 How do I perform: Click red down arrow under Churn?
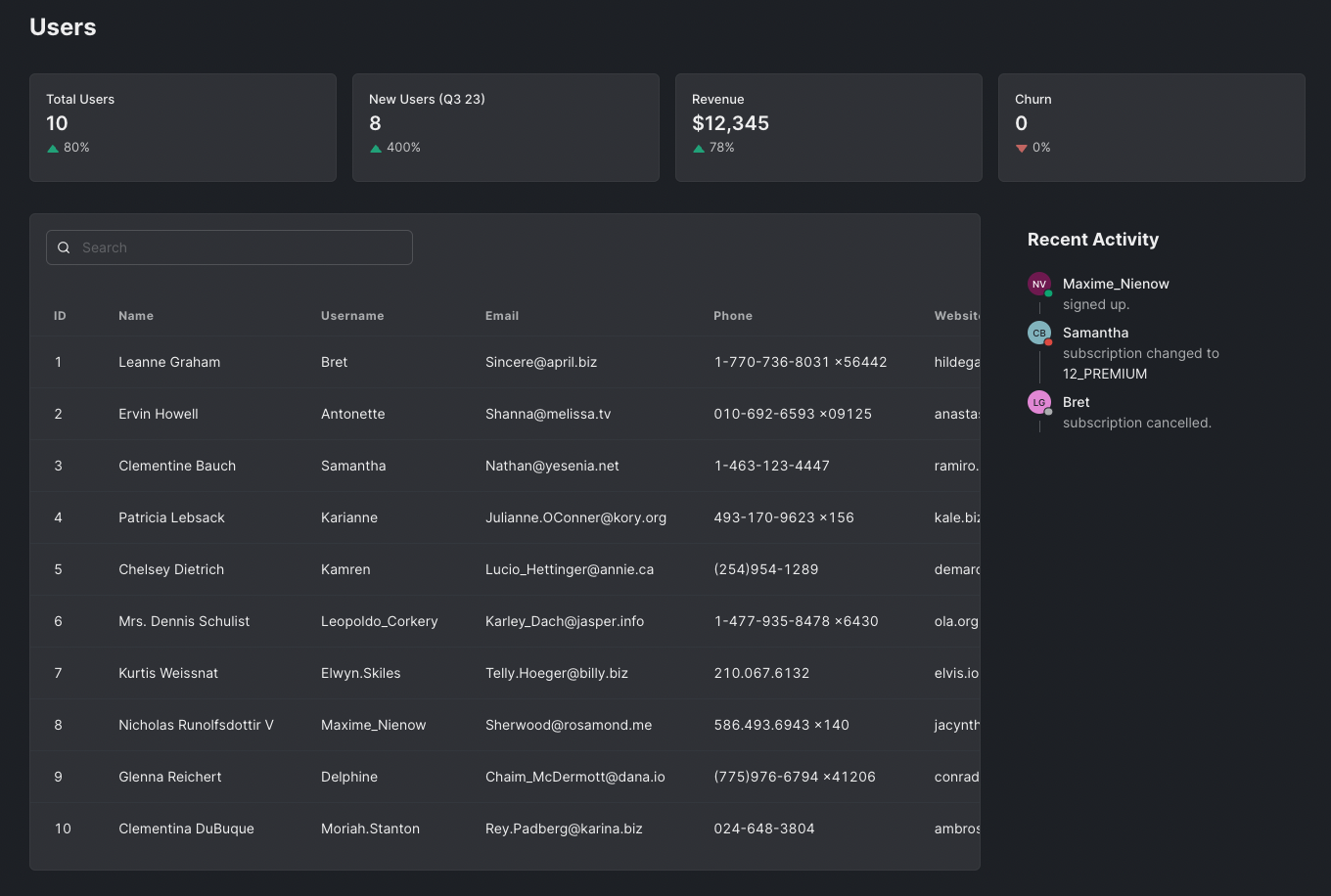coord(1022,149)
